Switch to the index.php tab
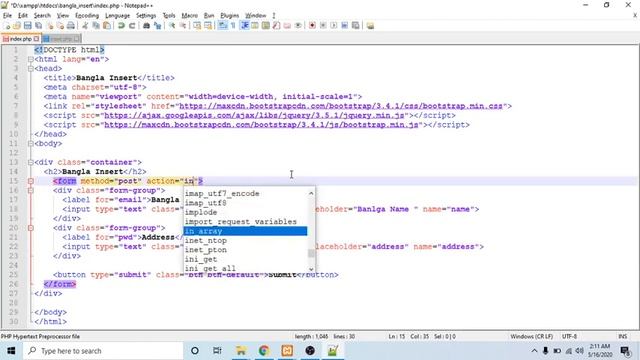Screen dimensions: 640x360 click(20, 39)
